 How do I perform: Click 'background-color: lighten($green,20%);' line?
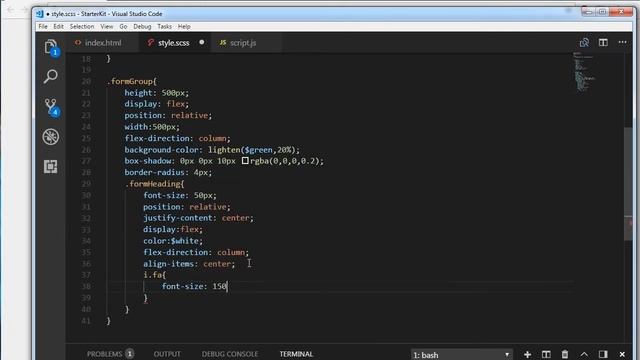coord(212,150)
